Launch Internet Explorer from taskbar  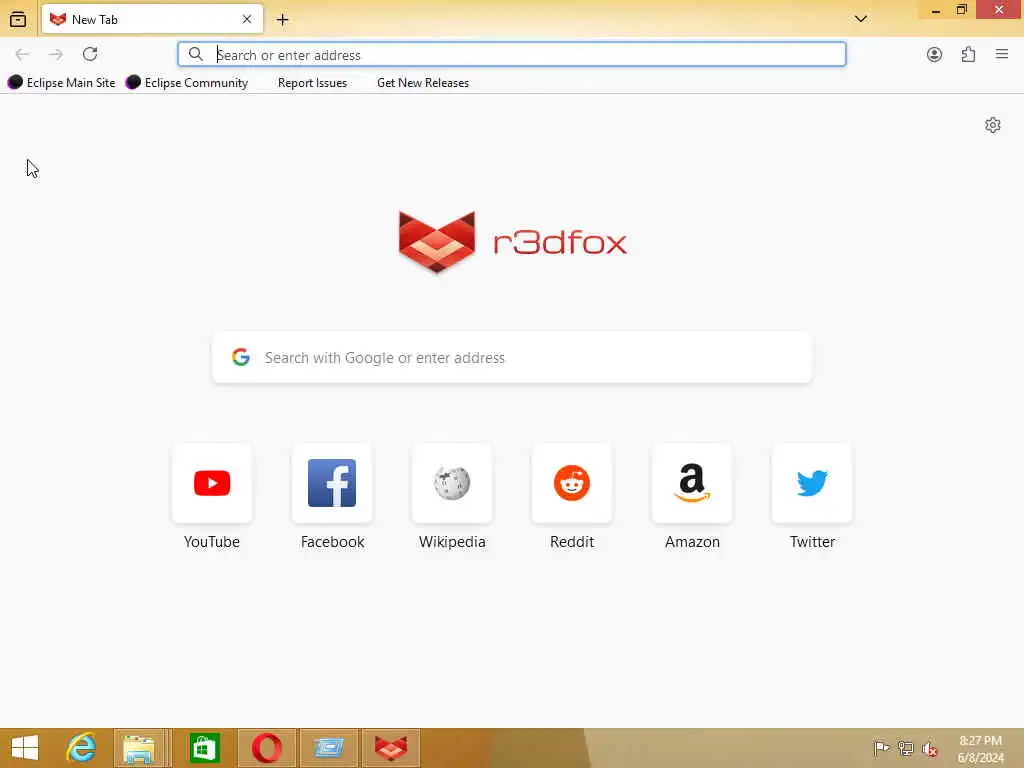click(81, 748)
